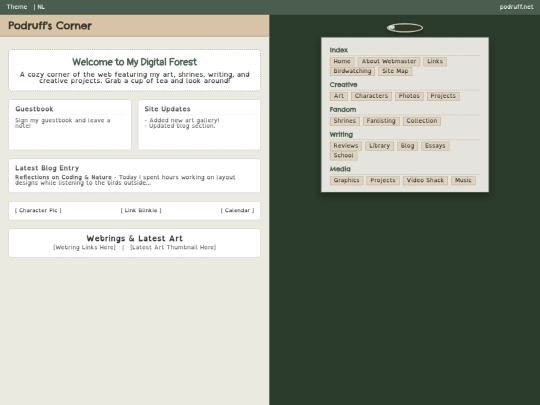Click 'Added new art gallery!' update entry
The width and height of the screenshot is (540, 405).
182,120
